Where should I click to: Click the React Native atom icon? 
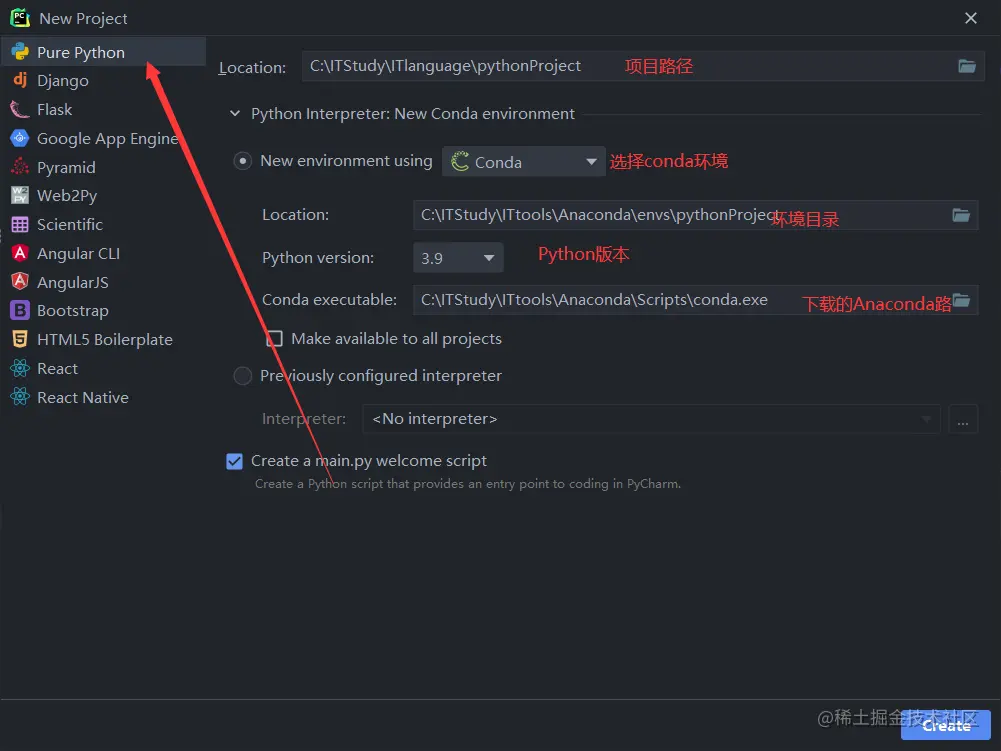[x=20, y=397]
